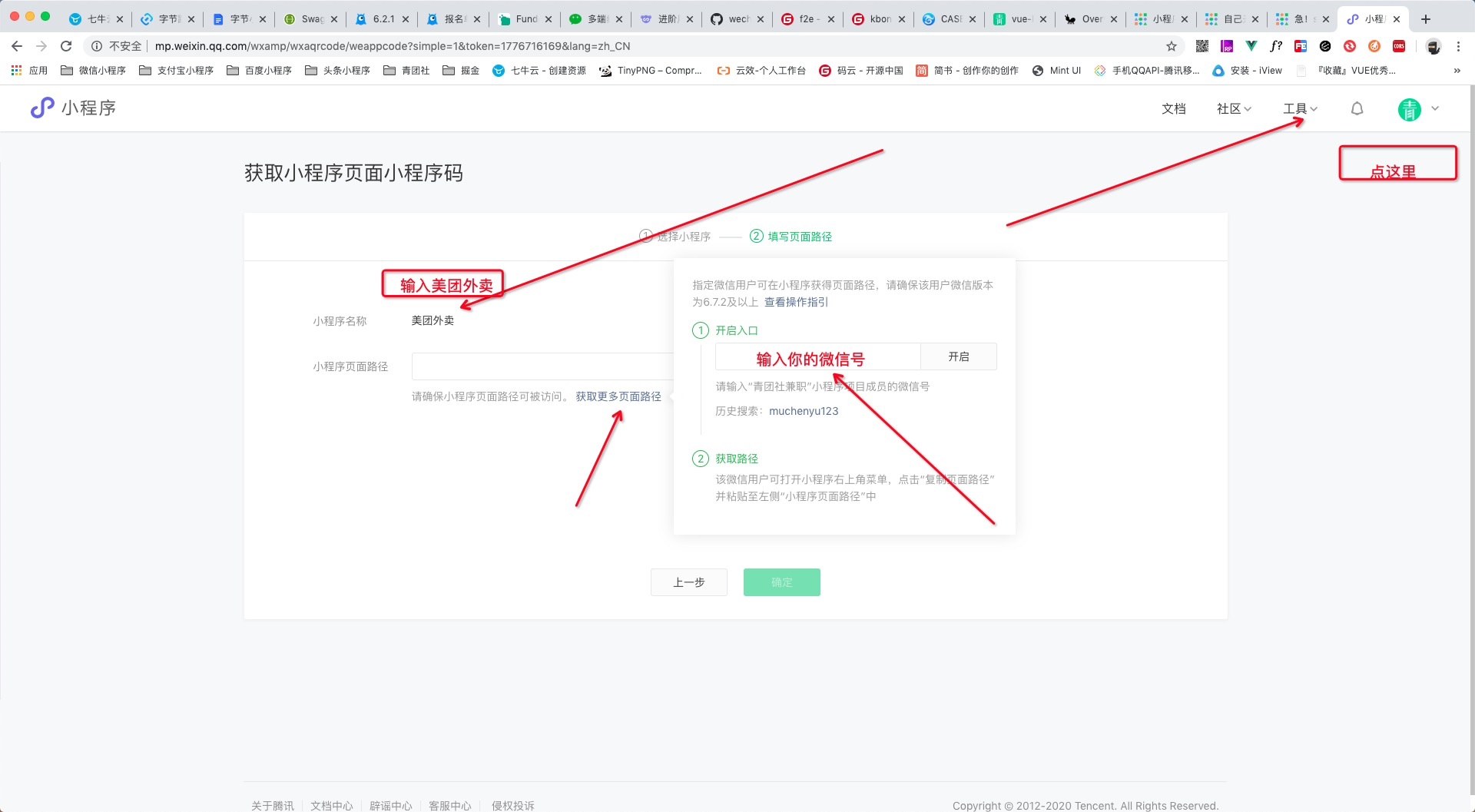The height and width of the screenshot is (812, 1475).
Task: Open the 文档 navigation link
Action: coord(1174,108)
